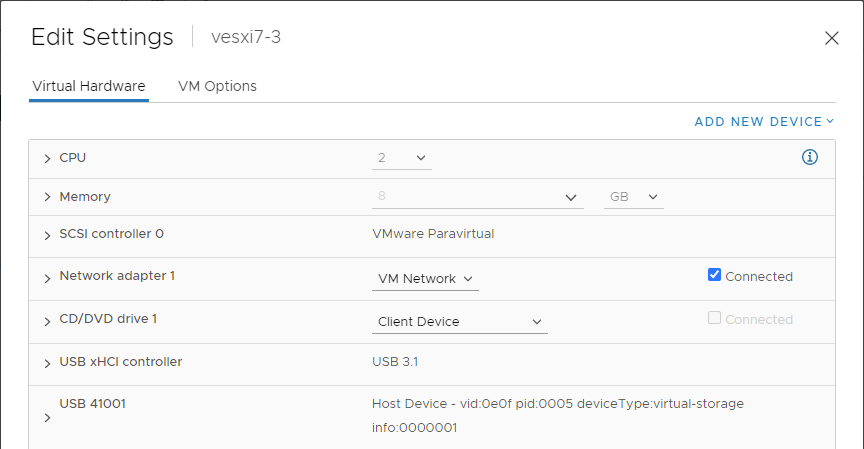Click the Memory value input field
Viewport: 864px width, 449px height.
(467, 197)
